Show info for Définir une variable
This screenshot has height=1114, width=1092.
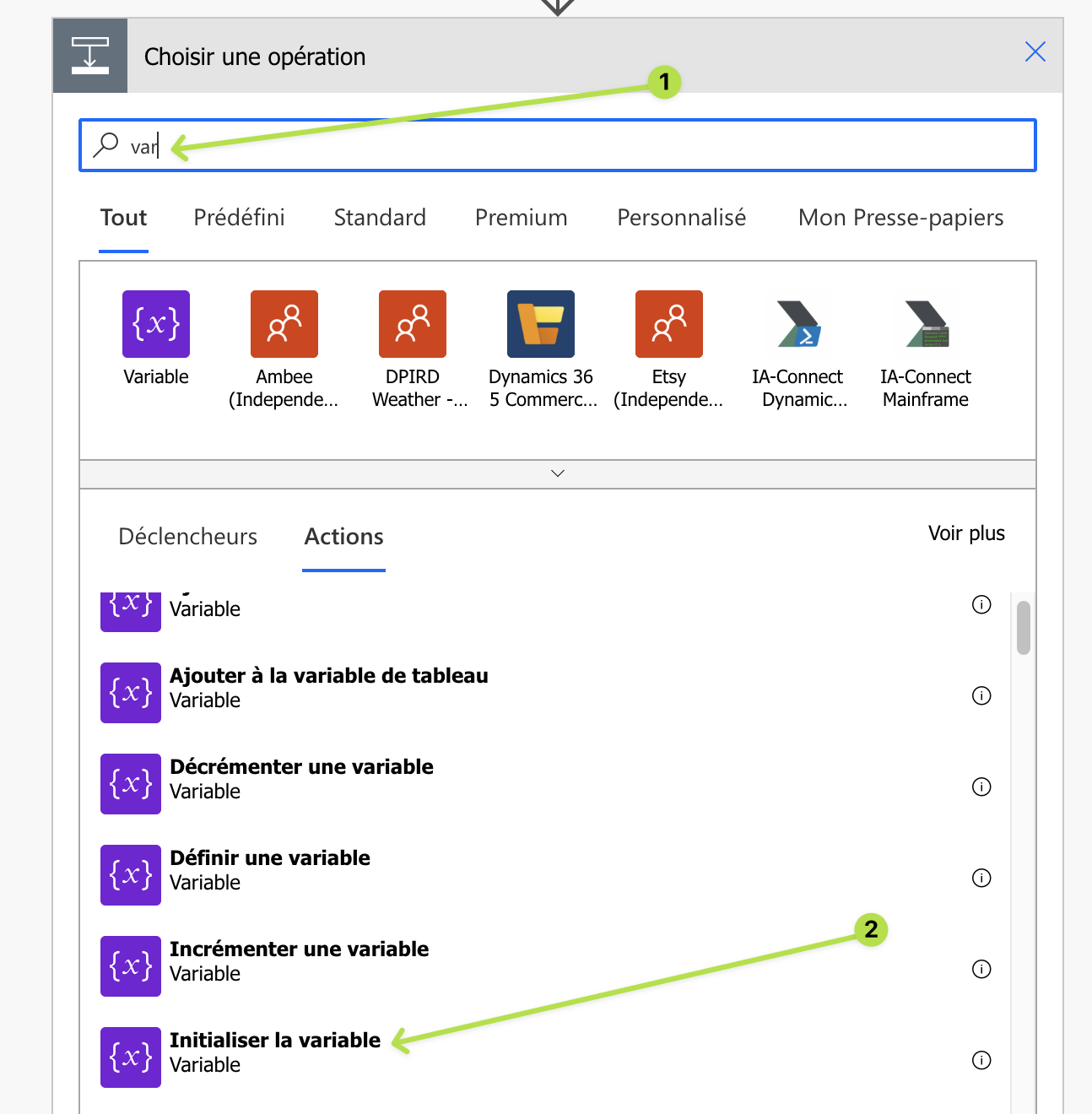(981, 878)
